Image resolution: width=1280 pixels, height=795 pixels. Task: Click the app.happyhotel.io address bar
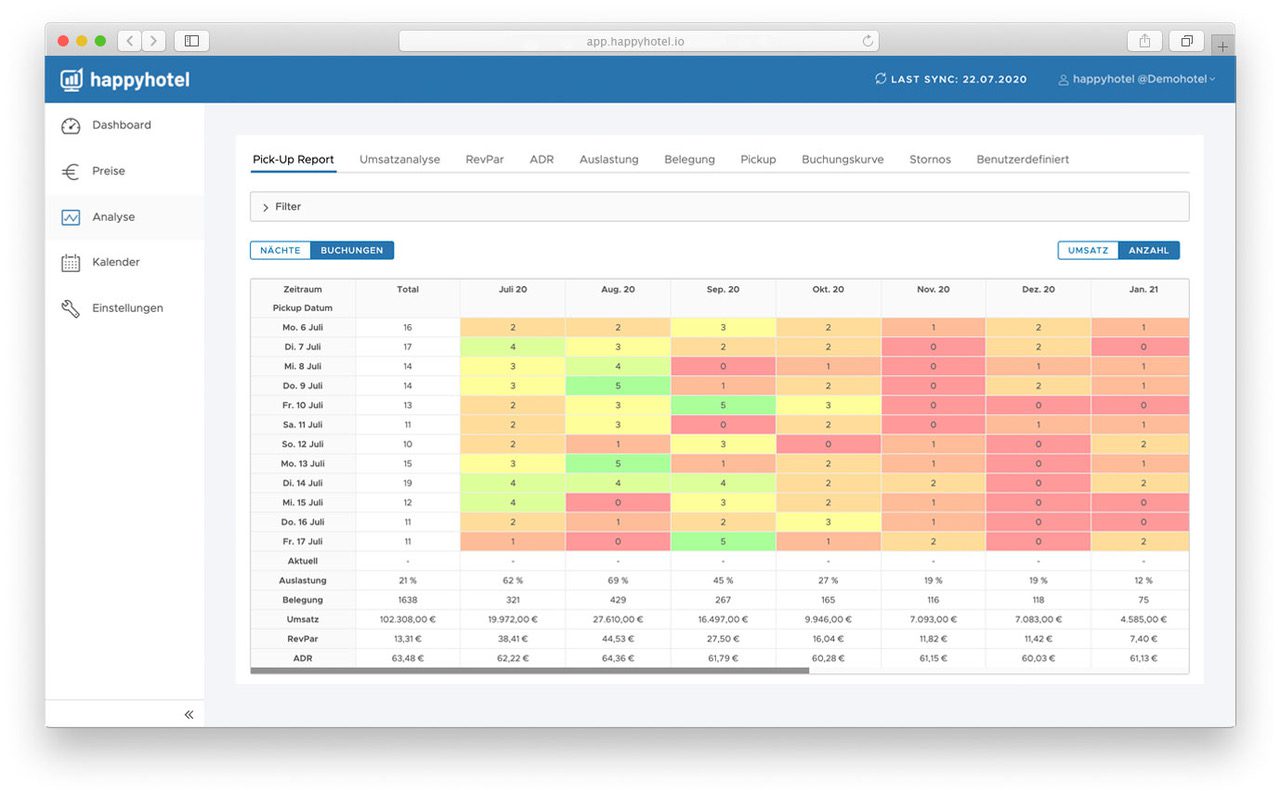pos(638,41)
